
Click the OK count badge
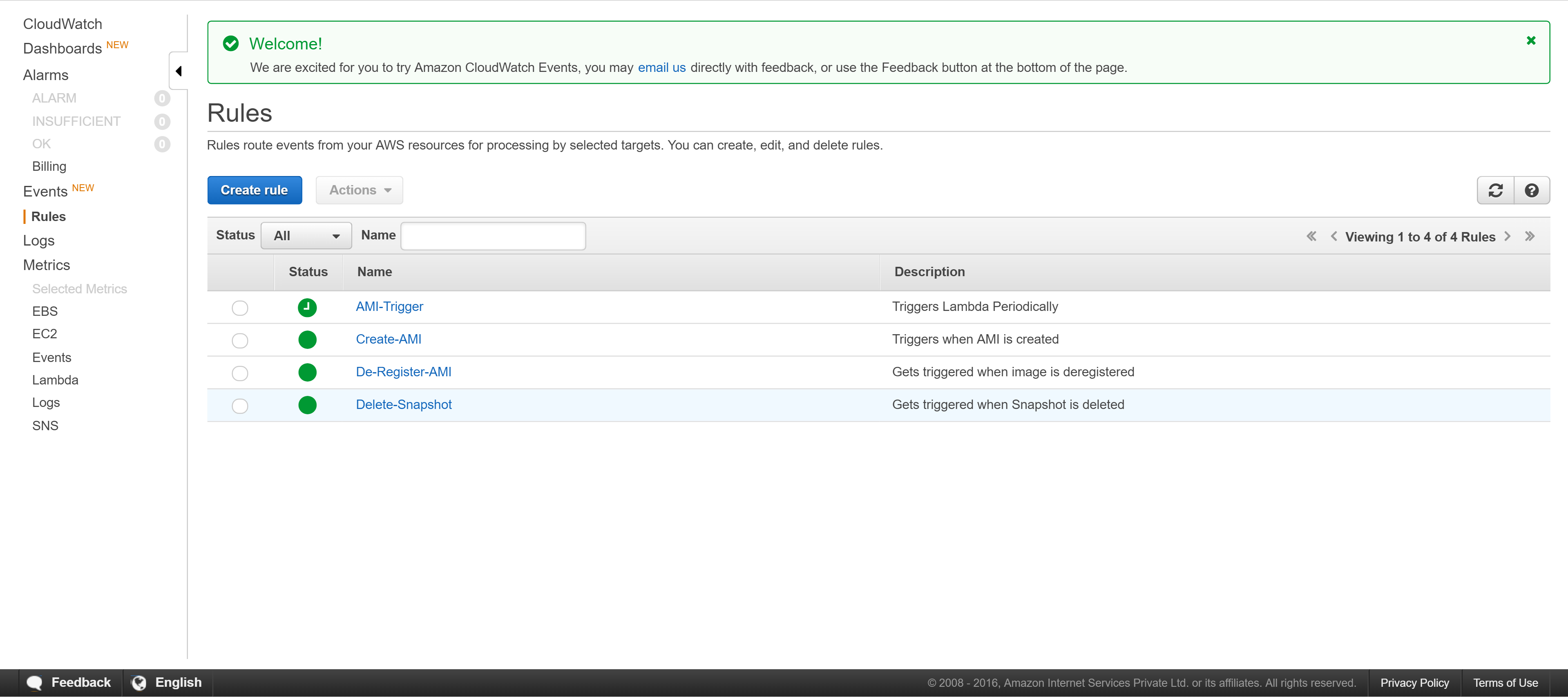click(162, 144)
